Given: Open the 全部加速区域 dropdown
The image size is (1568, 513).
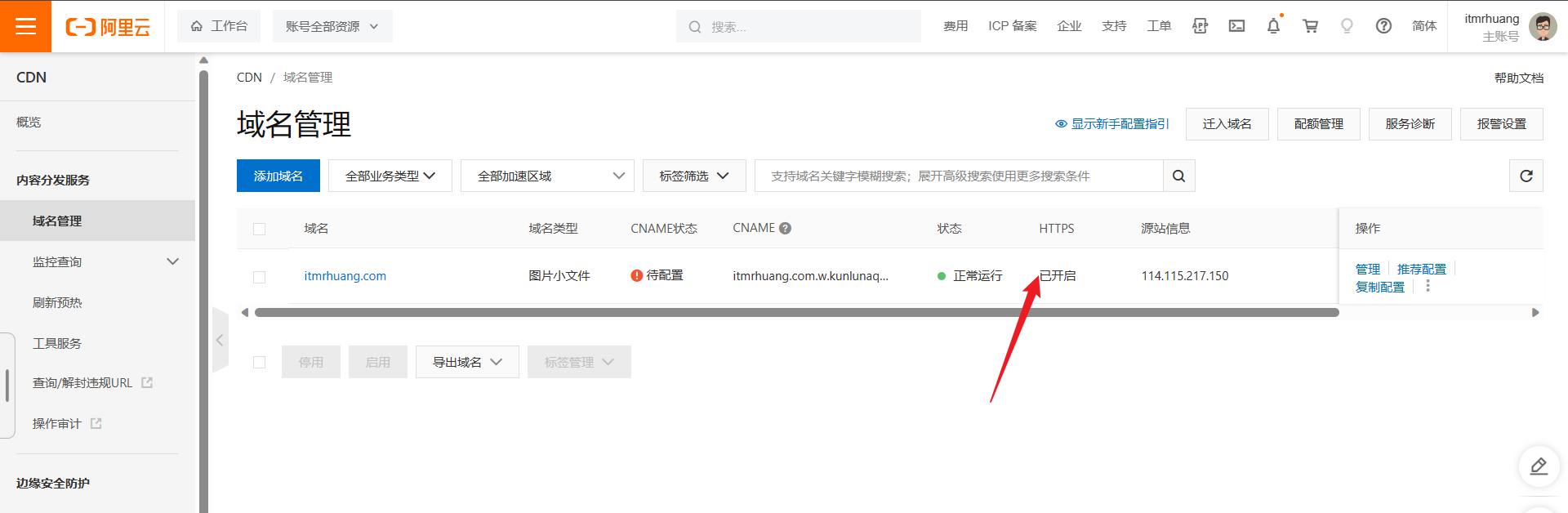Looking at the screenshot, I should [547, 176].
